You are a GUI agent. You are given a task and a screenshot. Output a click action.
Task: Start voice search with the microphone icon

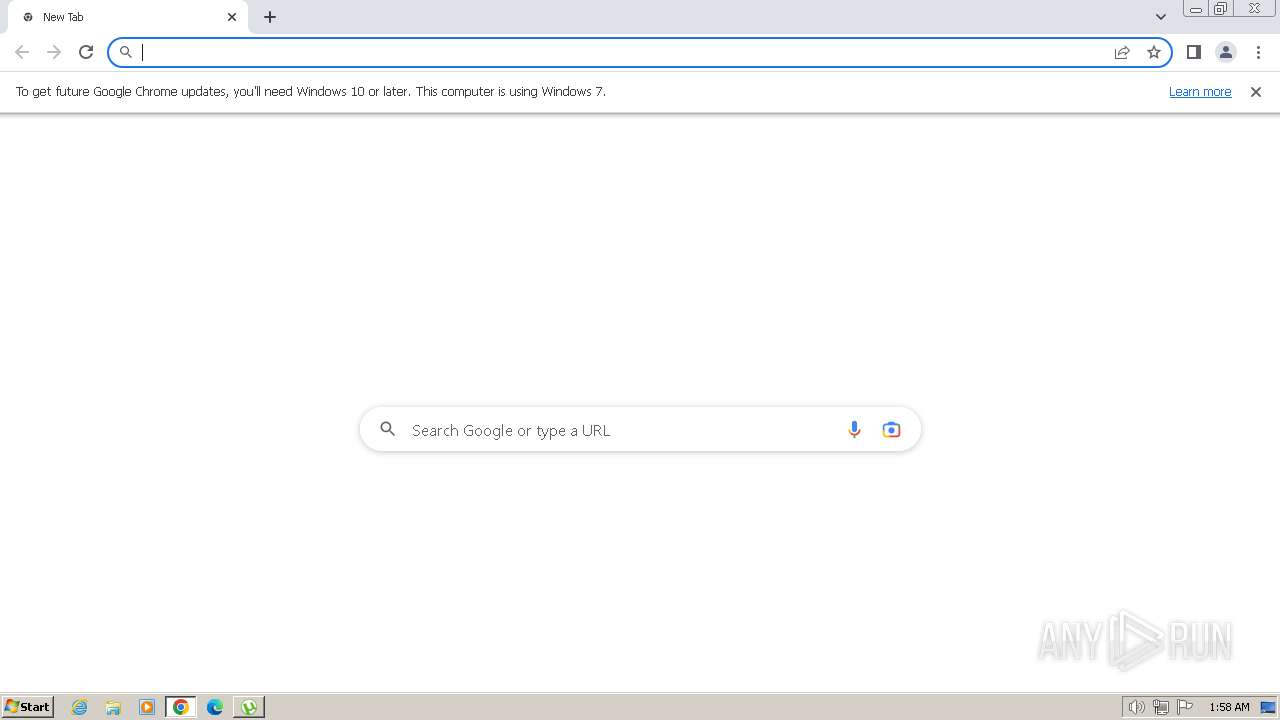pyautogui.click(x=854, y=430)
